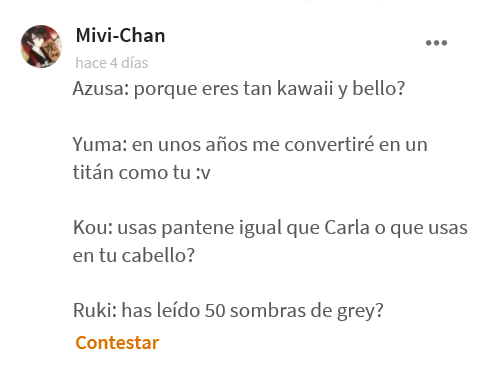Open Mivi-Chan's profile avatar picture
480x366 pixels.
(x=41, y=46)
